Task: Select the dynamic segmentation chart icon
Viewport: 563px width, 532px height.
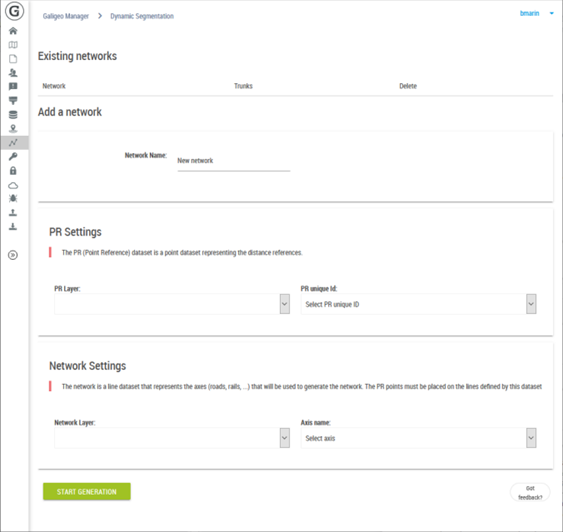Action: coord(13,143)
